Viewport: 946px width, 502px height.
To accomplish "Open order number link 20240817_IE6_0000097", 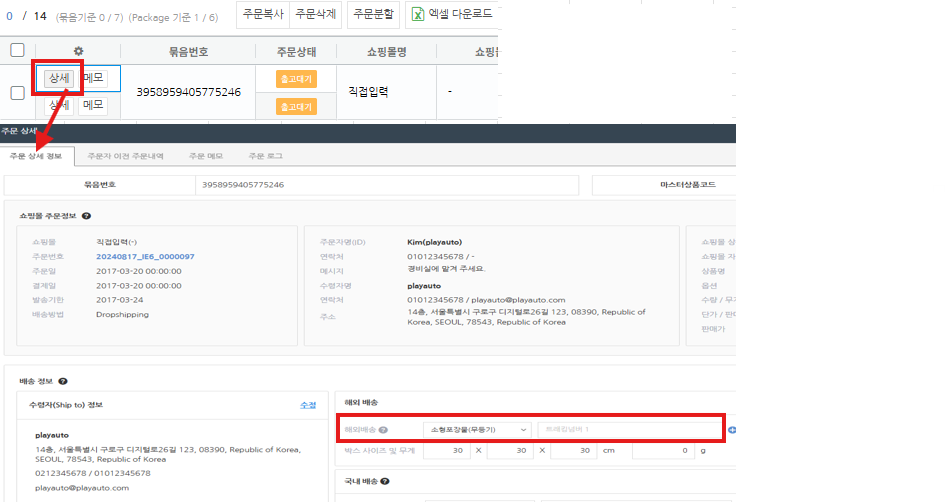I will [145, 256].
